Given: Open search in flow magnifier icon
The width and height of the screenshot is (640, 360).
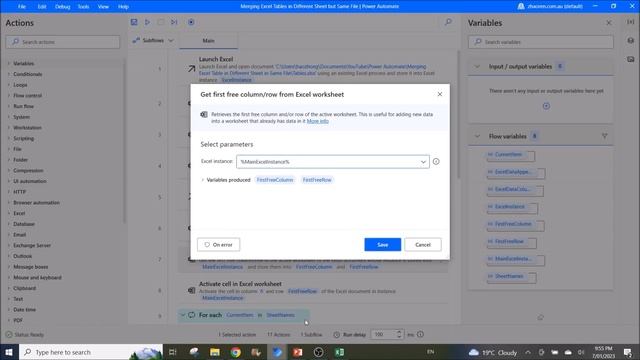Looking at the screenshot, I should coord(448,22).
